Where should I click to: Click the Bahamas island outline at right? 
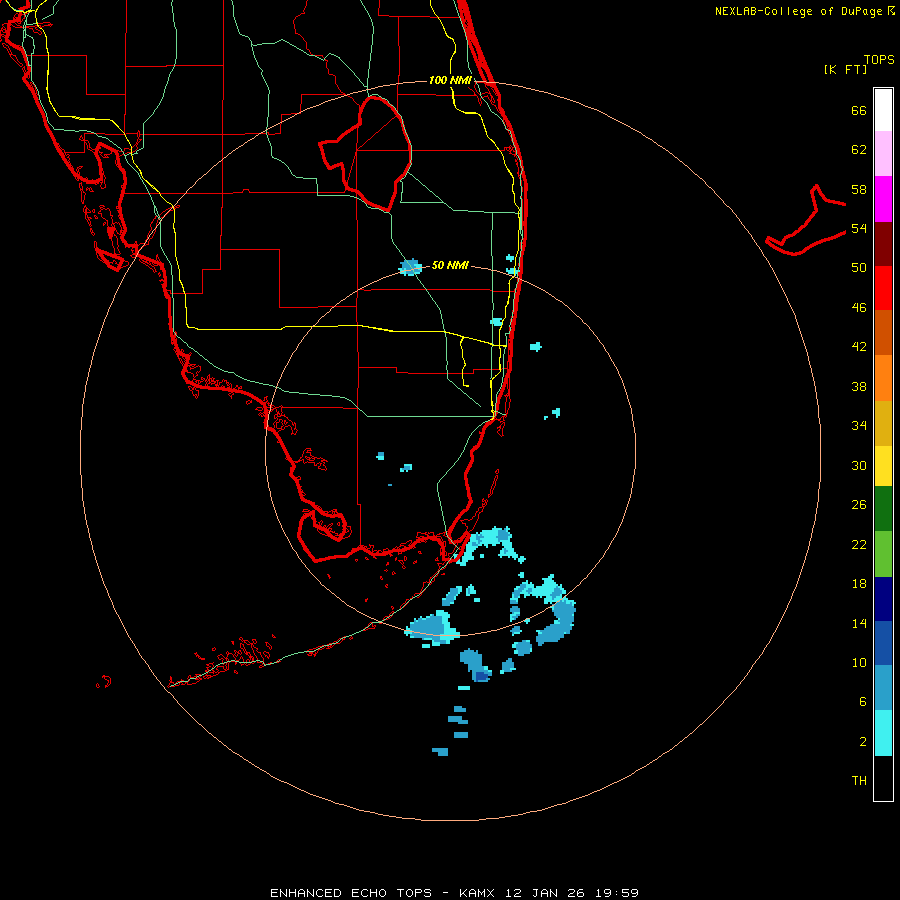[805, 220]
